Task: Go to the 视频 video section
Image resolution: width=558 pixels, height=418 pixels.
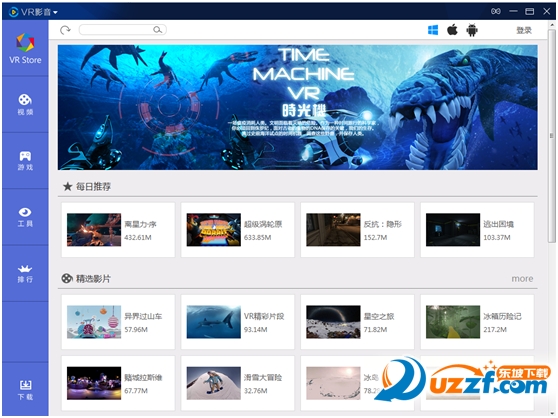Action: click(25, 105)
